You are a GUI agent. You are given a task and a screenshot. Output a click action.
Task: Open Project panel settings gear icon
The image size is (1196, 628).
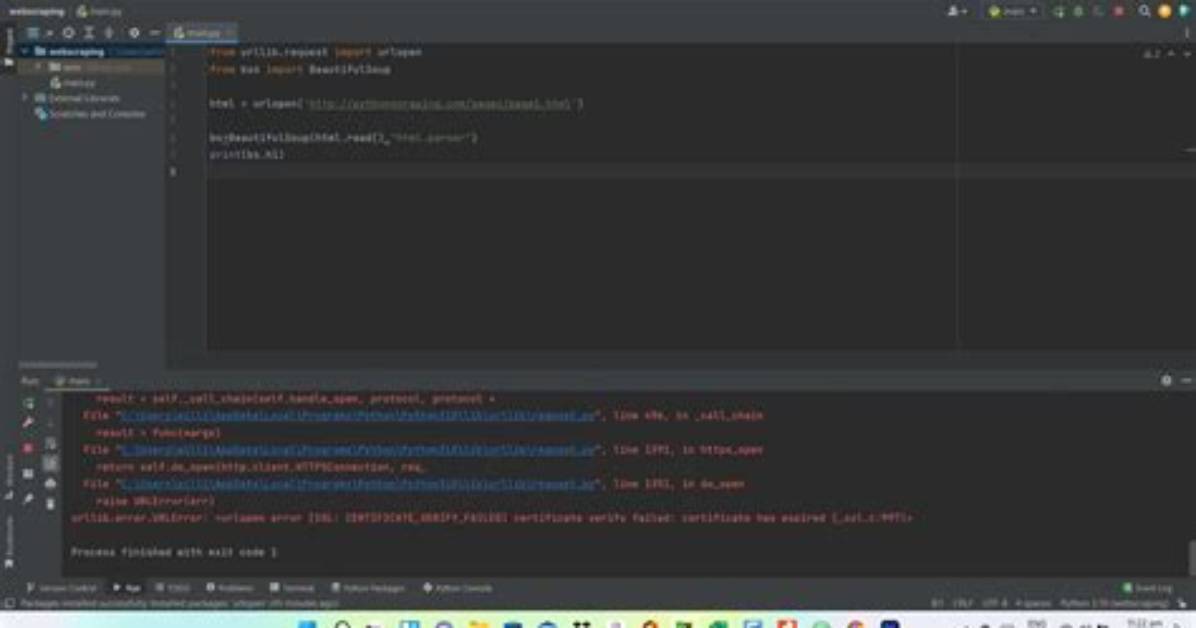tap(133, 33)
